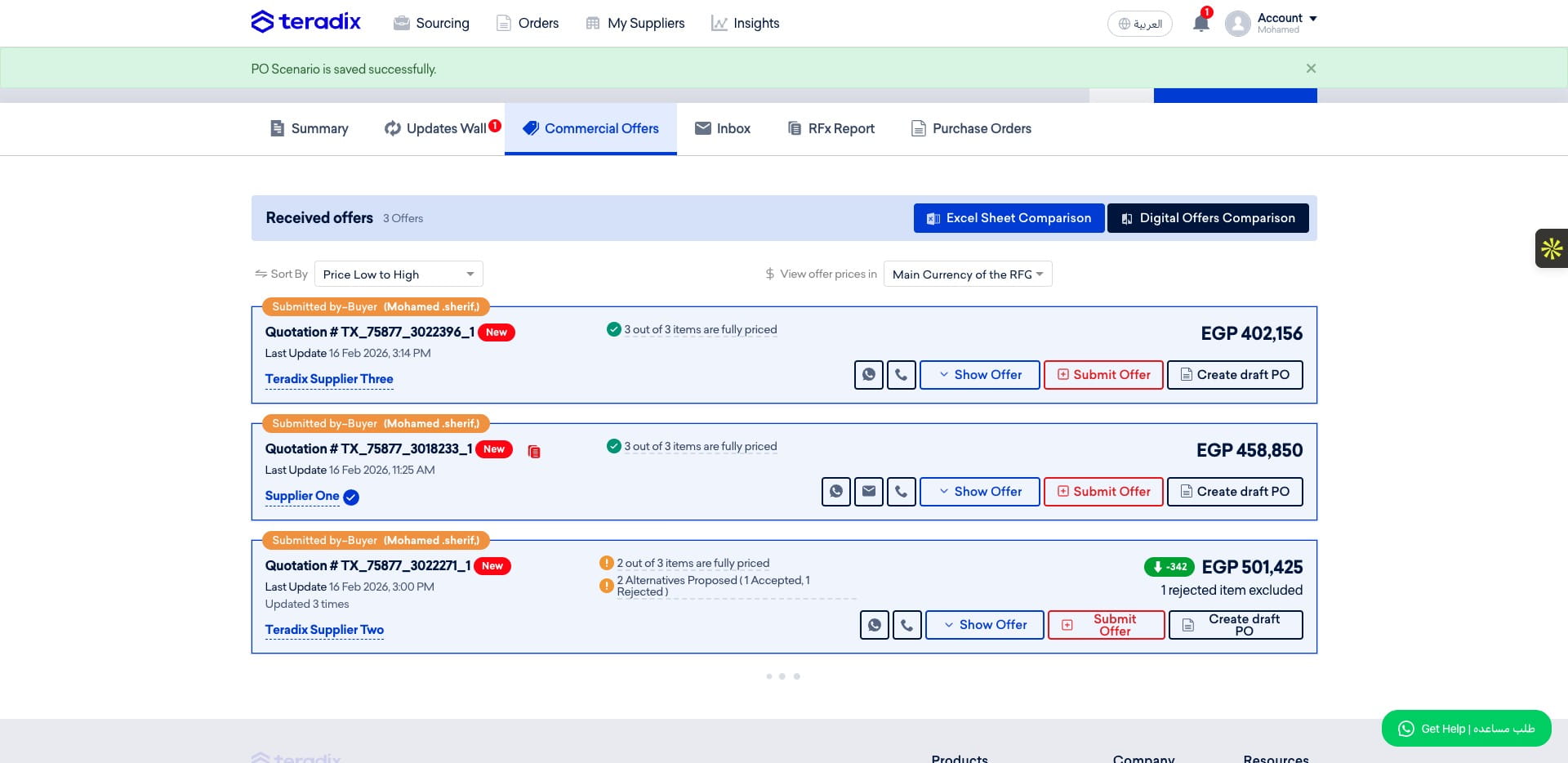
Task: Click the red document icon beside TX_75877_3018233_1
Action: point(534,451)
